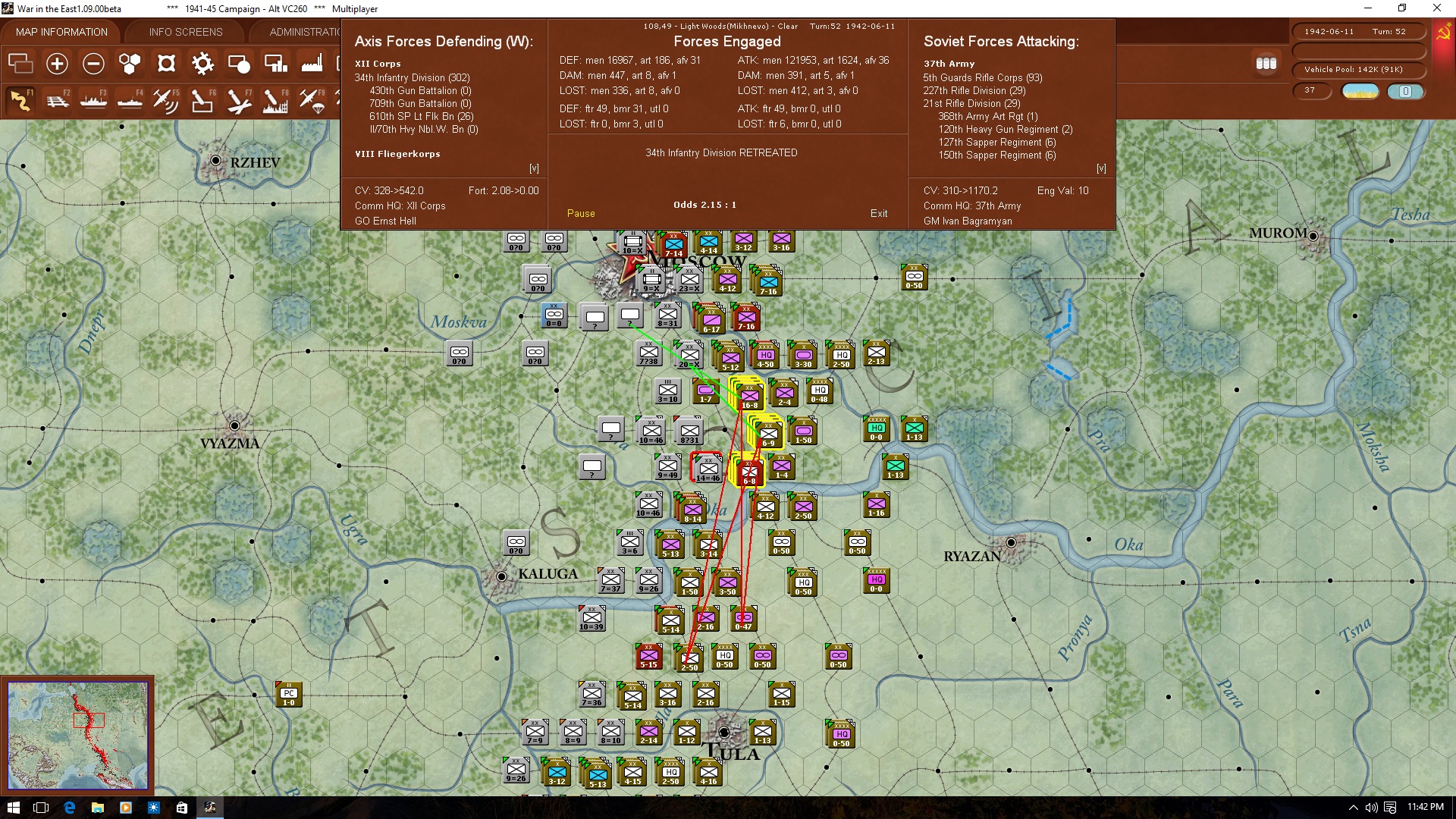The height and width of the screenshot is (819, 1456).
Task: Click the 37th Army heading
Action: tap(949, 64)
